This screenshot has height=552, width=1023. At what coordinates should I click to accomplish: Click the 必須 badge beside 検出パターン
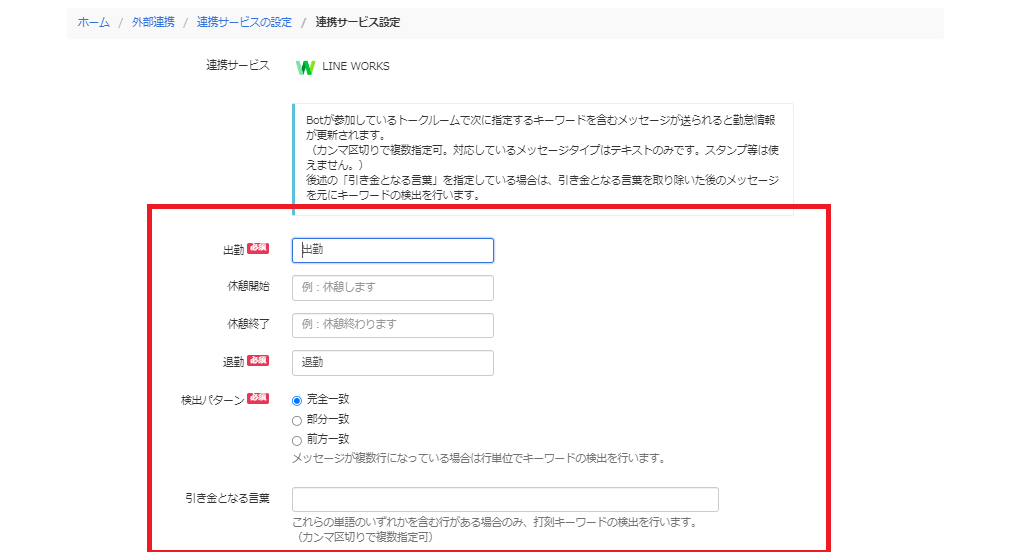click(258, 398)
